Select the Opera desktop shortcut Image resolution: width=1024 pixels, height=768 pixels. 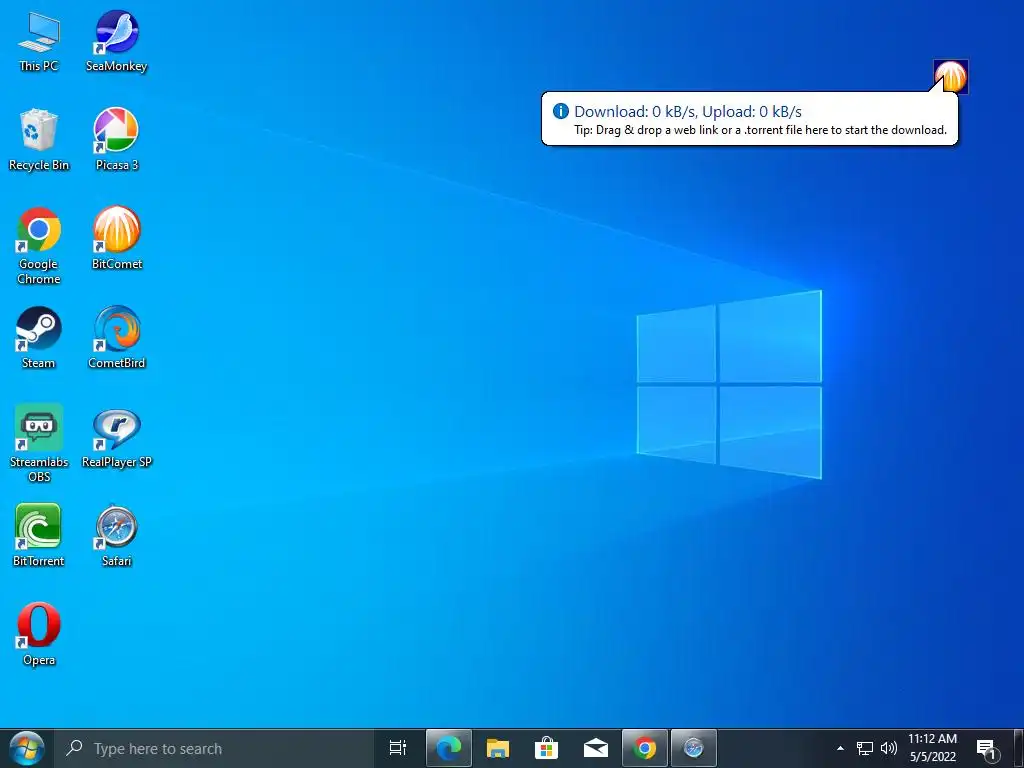pos(39,635)
